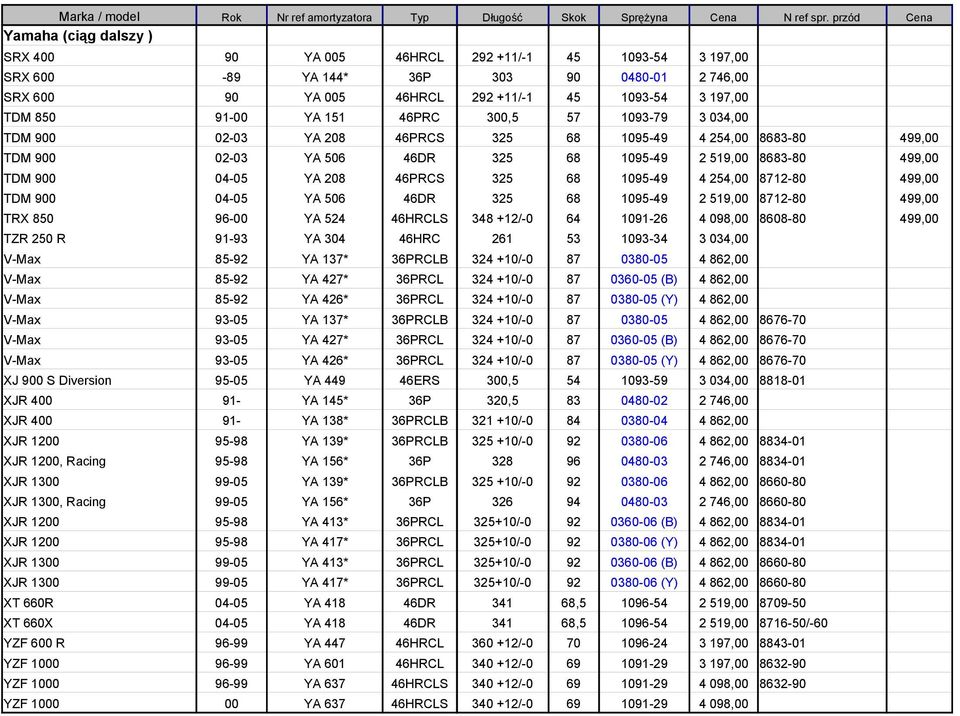Click the 'Rok' column header
Screen dimensions: 960x716
[x=231, y=17]
